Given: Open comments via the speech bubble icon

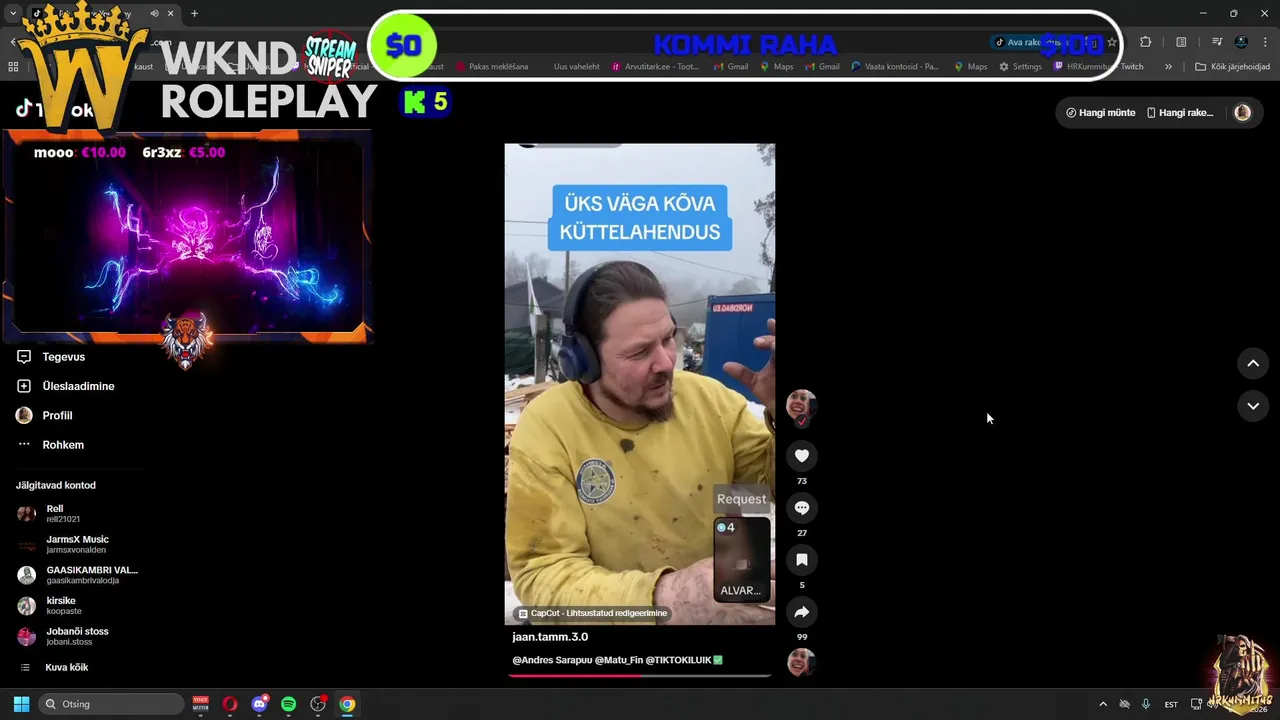Looking at the screenshot, I should 801,508.
